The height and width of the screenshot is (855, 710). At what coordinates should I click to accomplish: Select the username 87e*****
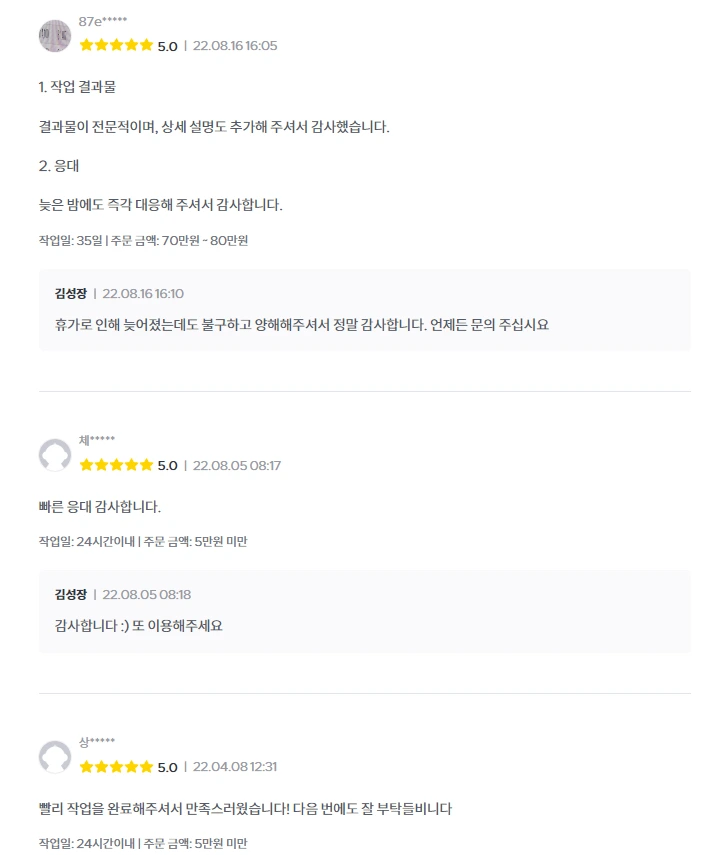[103, 21]
